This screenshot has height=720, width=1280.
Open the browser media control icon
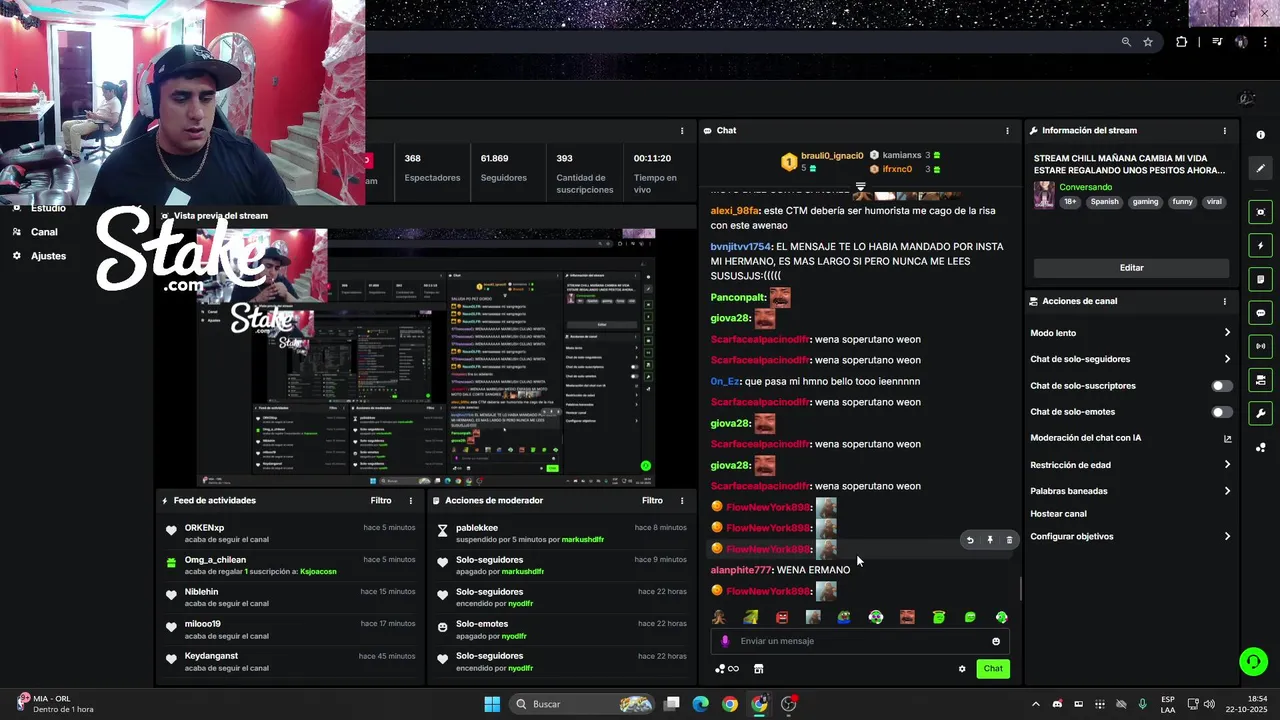1217,42
